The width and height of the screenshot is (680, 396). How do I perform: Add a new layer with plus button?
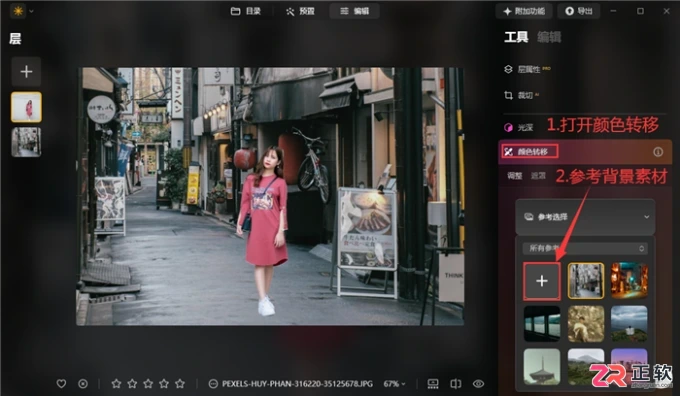26,72
